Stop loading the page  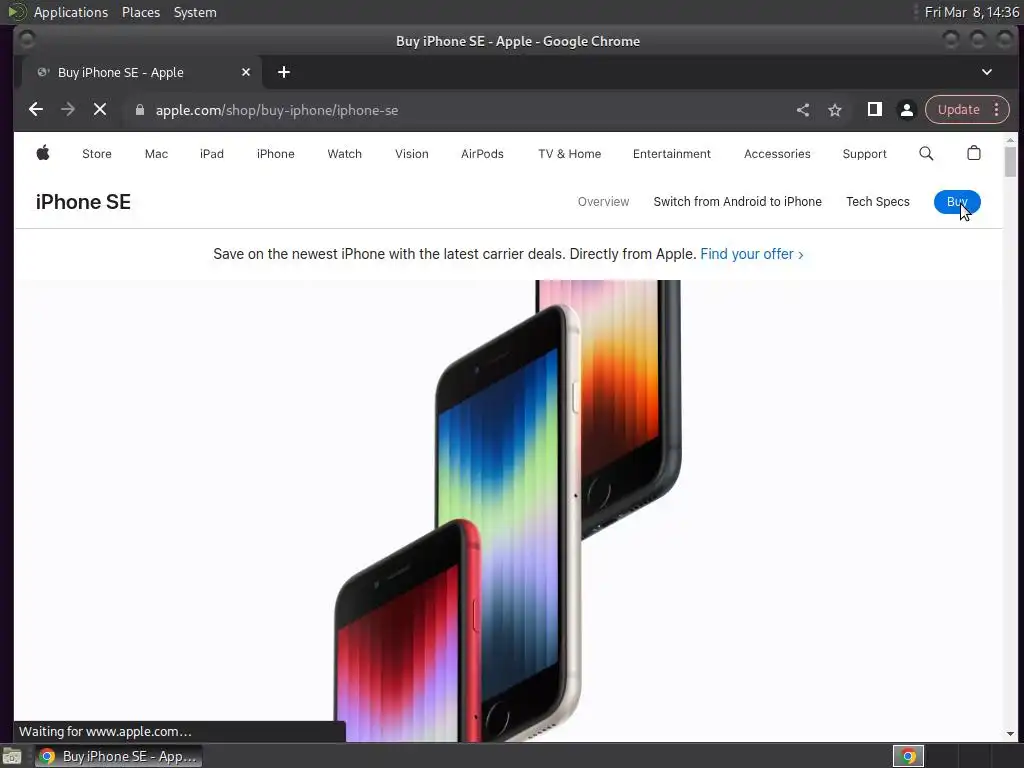pyautogui.click(x=100, y=110)
